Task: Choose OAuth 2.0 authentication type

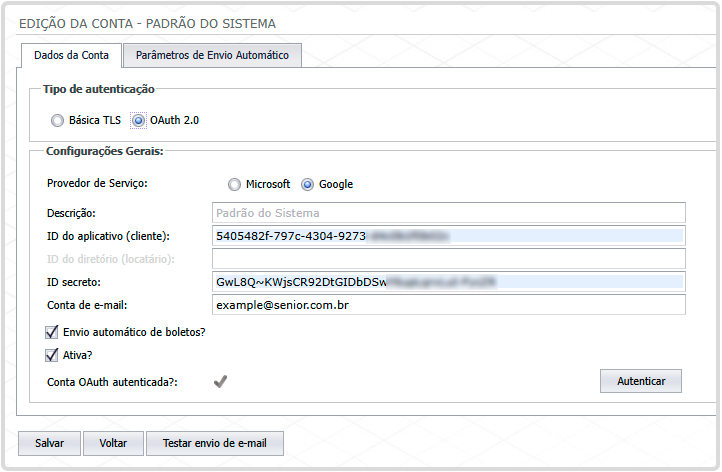Action: [x=139, y=120]
